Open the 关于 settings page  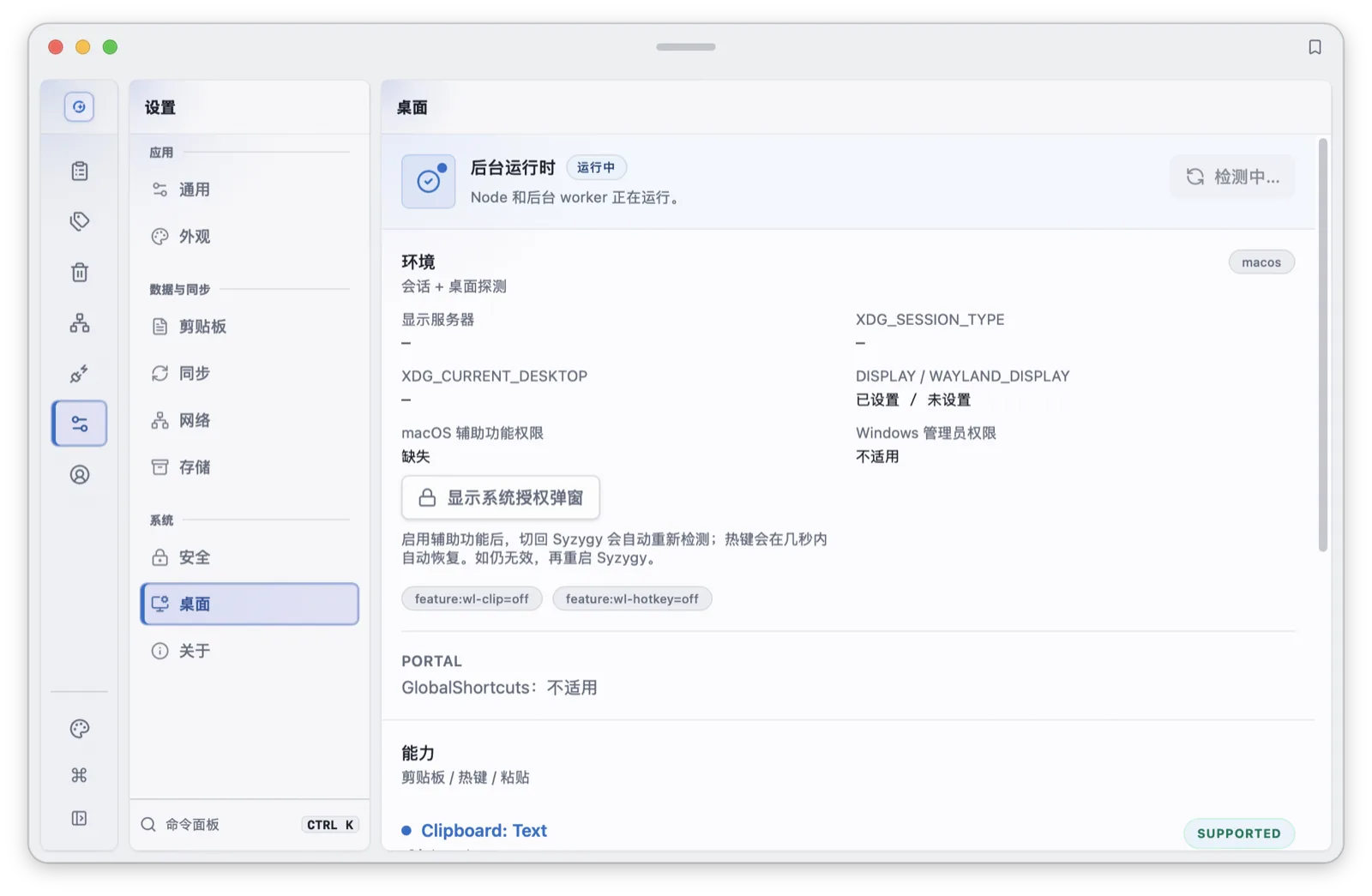pyautogui.click(x=250, y=652)
